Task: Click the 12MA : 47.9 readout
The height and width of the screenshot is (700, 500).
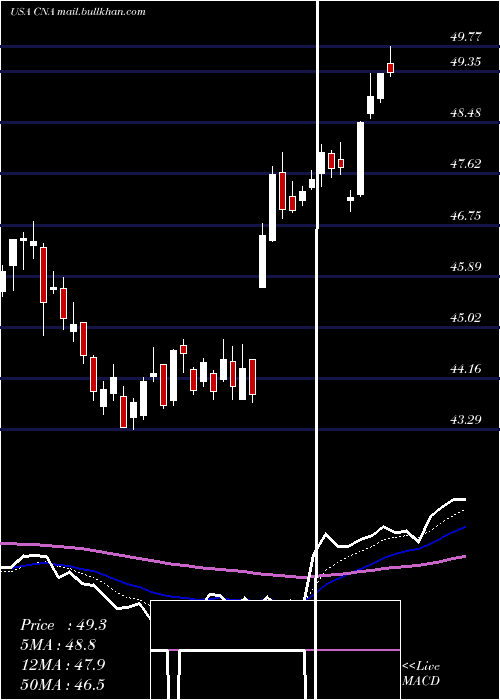Action: [63, 664]
